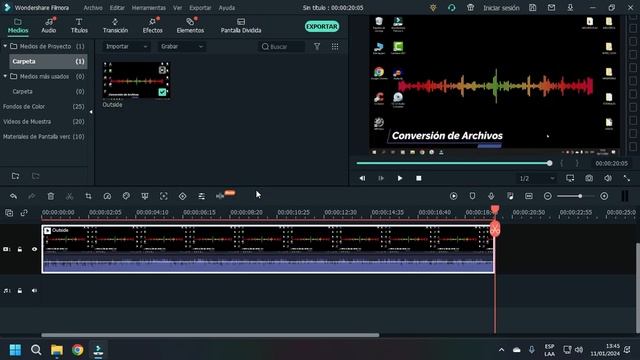
Task: Click the grid view icon
Action: 335,47
